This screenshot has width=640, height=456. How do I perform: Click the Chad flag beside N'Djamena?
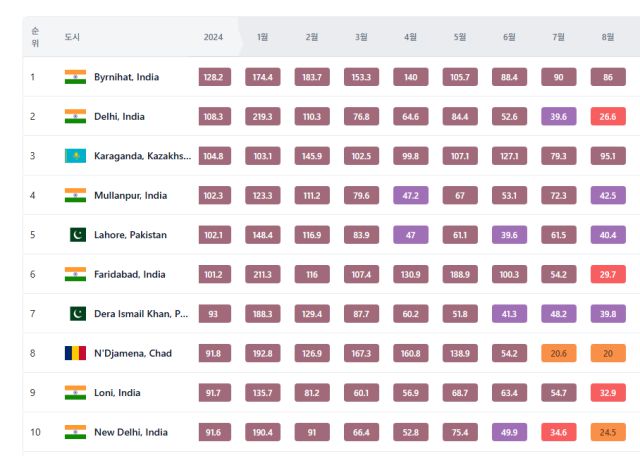tap(75, 353)
